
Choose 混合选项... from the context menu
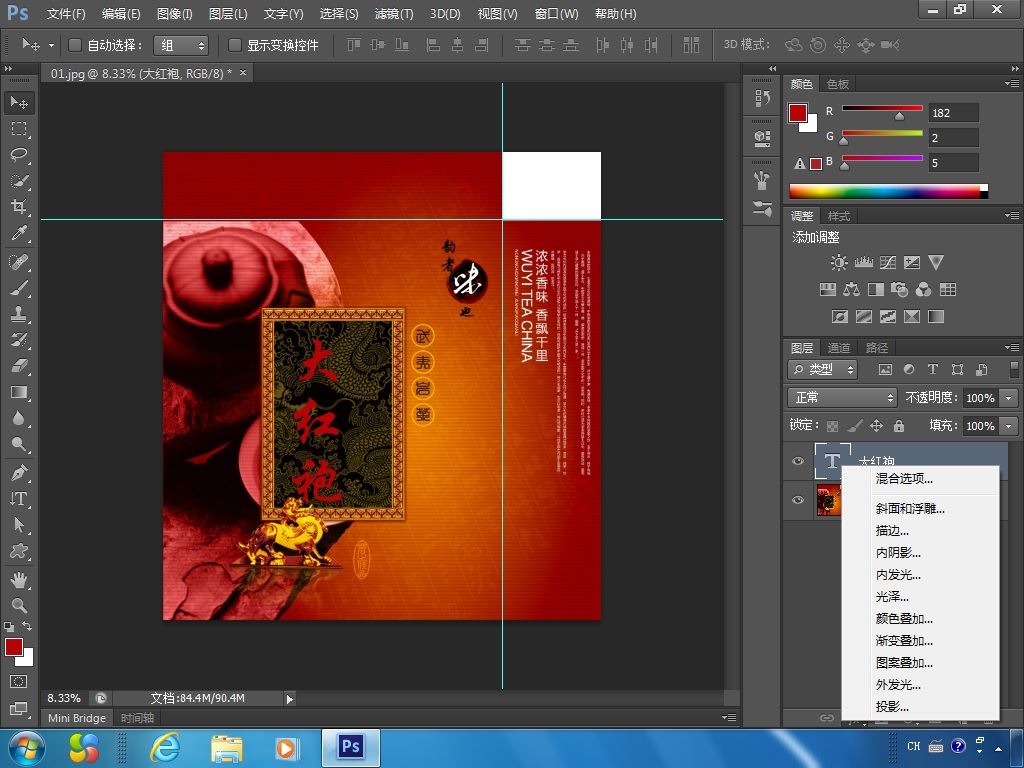(920, 479)
